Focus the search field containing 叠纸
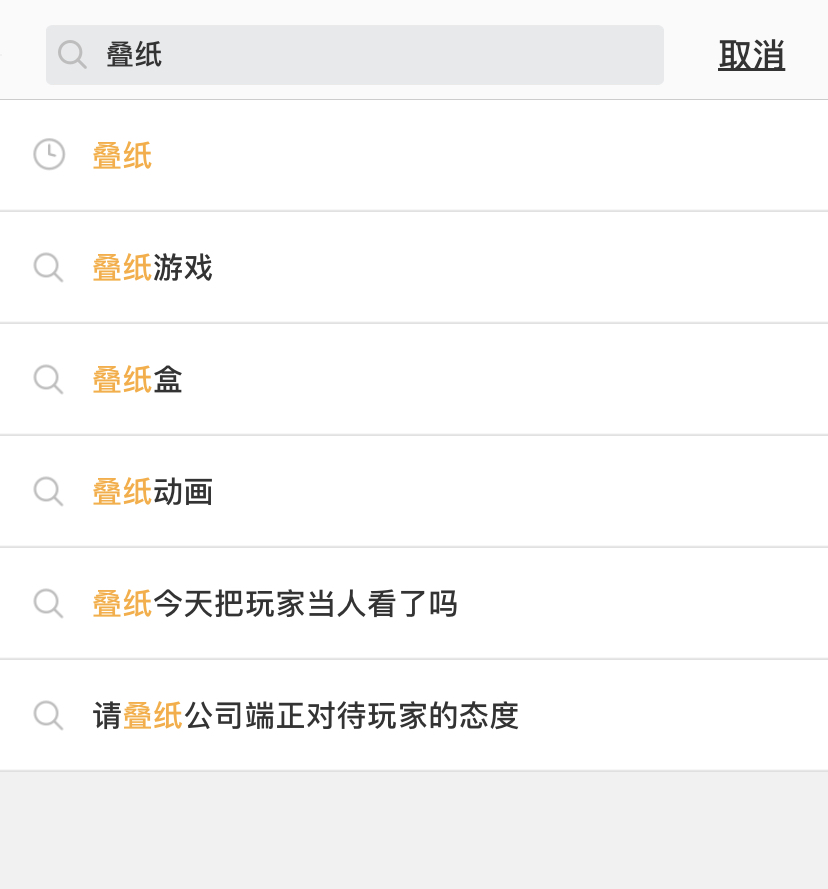The height and width of the screenshot is (889, 828). [355, 55]
